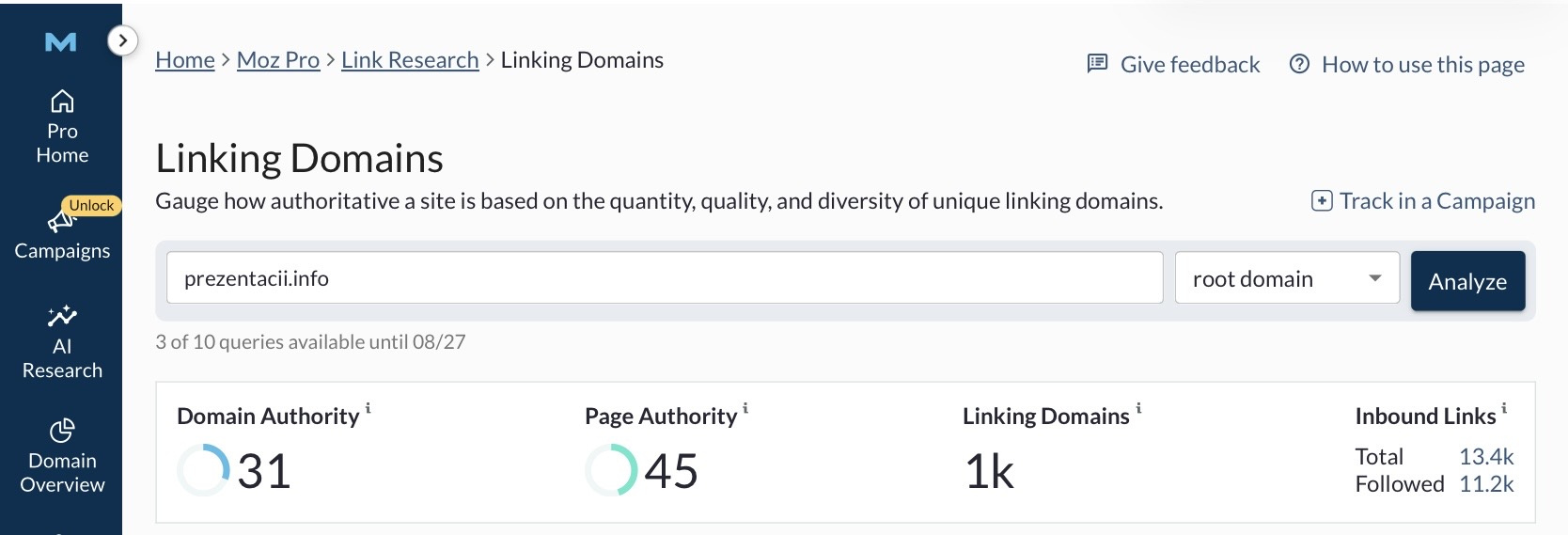This screenshot has width=1568, height=535.
Task: Click the Give feedback chat icon
Action: click(1097, 64)
